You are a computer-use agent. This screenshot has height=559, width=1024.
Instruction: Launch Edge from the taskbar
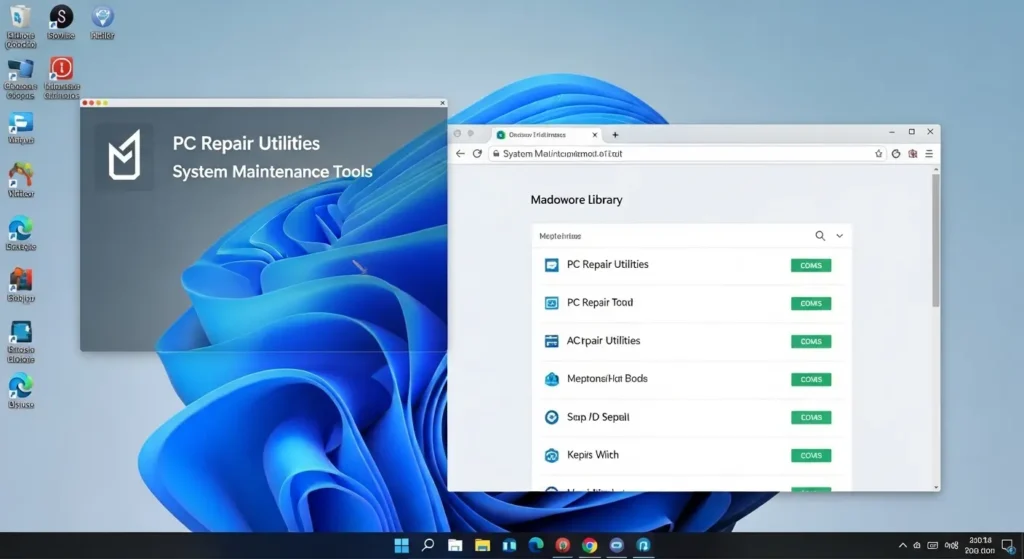pos(536,545)
